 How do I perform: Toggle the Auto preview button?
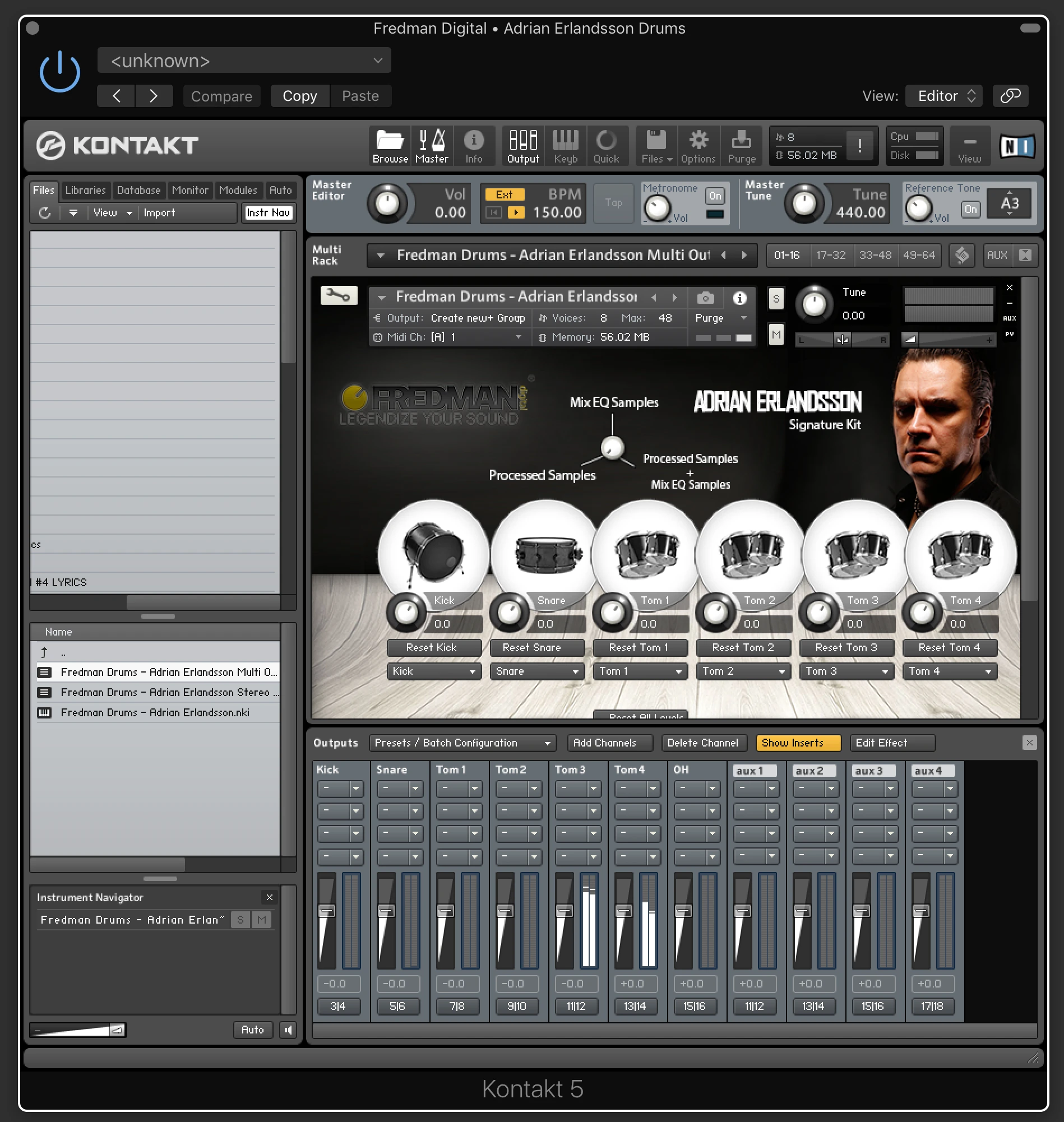point(252,1030)
